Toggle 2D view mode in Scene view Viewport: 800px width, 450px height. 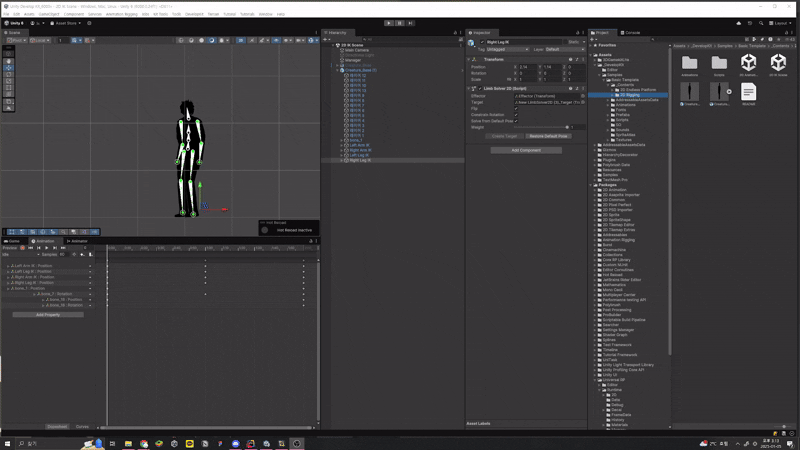tap(240, 40)
